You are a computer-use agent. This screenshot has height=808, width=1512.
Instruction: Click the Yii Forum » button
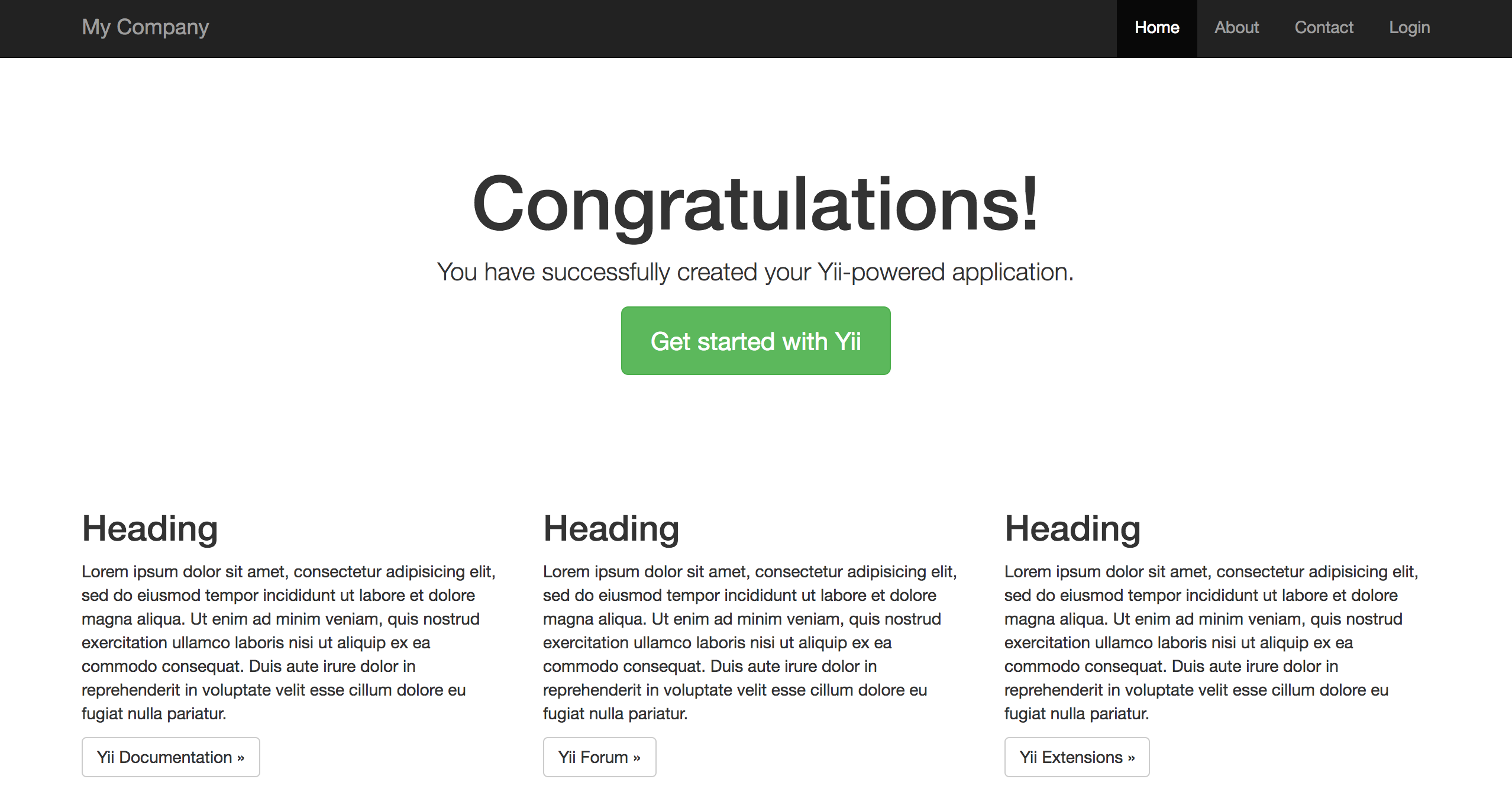click(x=599, y=757)
